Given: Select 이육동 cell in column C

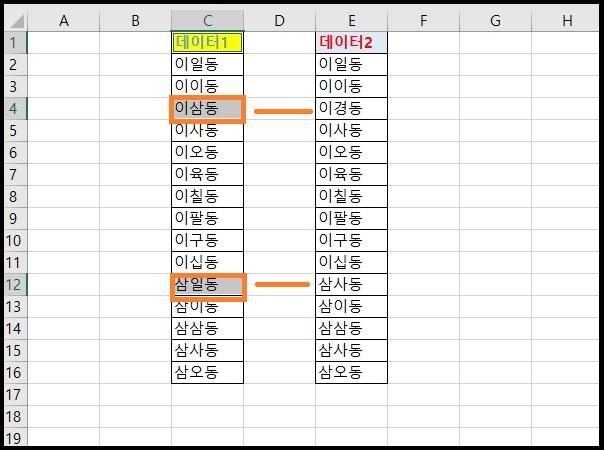Looking at the screenshot, I should 208,175.
